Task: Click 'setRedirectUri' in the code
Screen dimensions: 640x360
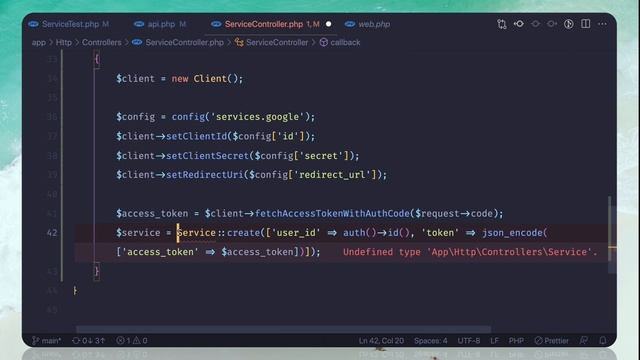Action: tap(204, 175)
